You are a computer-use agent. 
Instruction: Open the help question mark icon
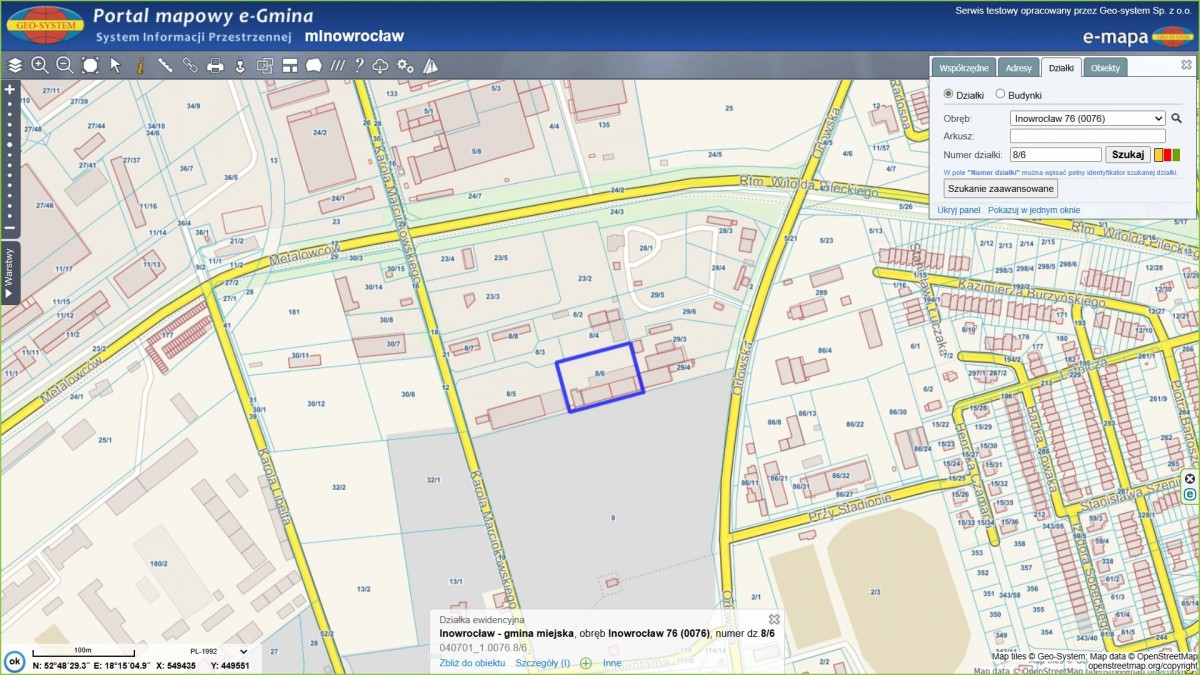point(359,65)
